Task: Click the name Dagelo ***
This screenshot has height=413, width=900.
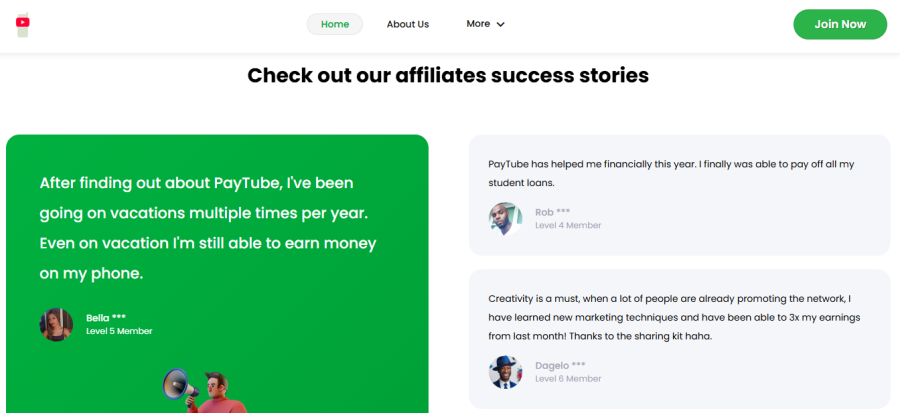Action: pos(560,365)
